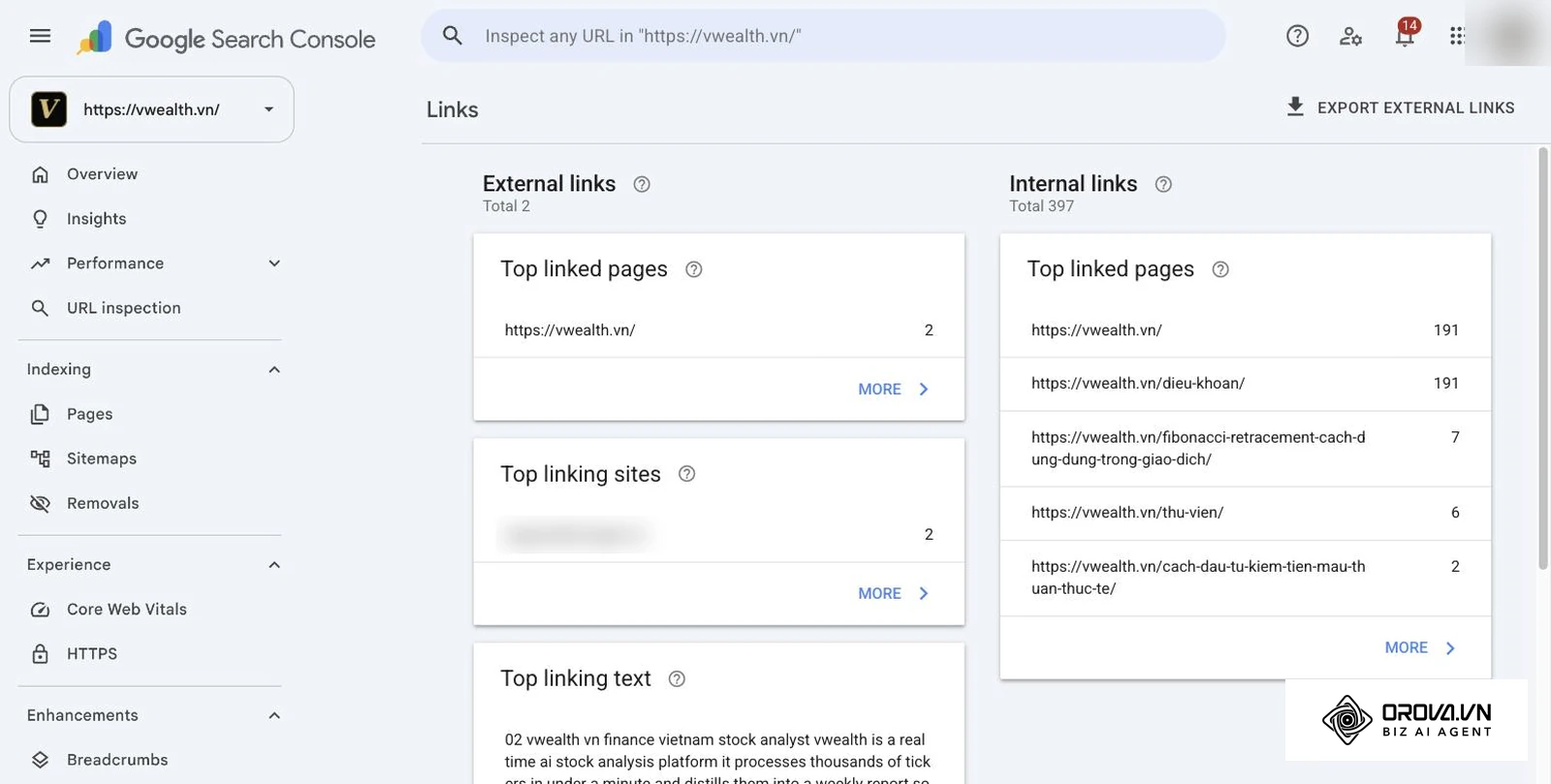Viewport: 1551px width, 784px height.
Task: Open external linked page https://vwealth.vn/ row
Action: (x=718, y=330)
